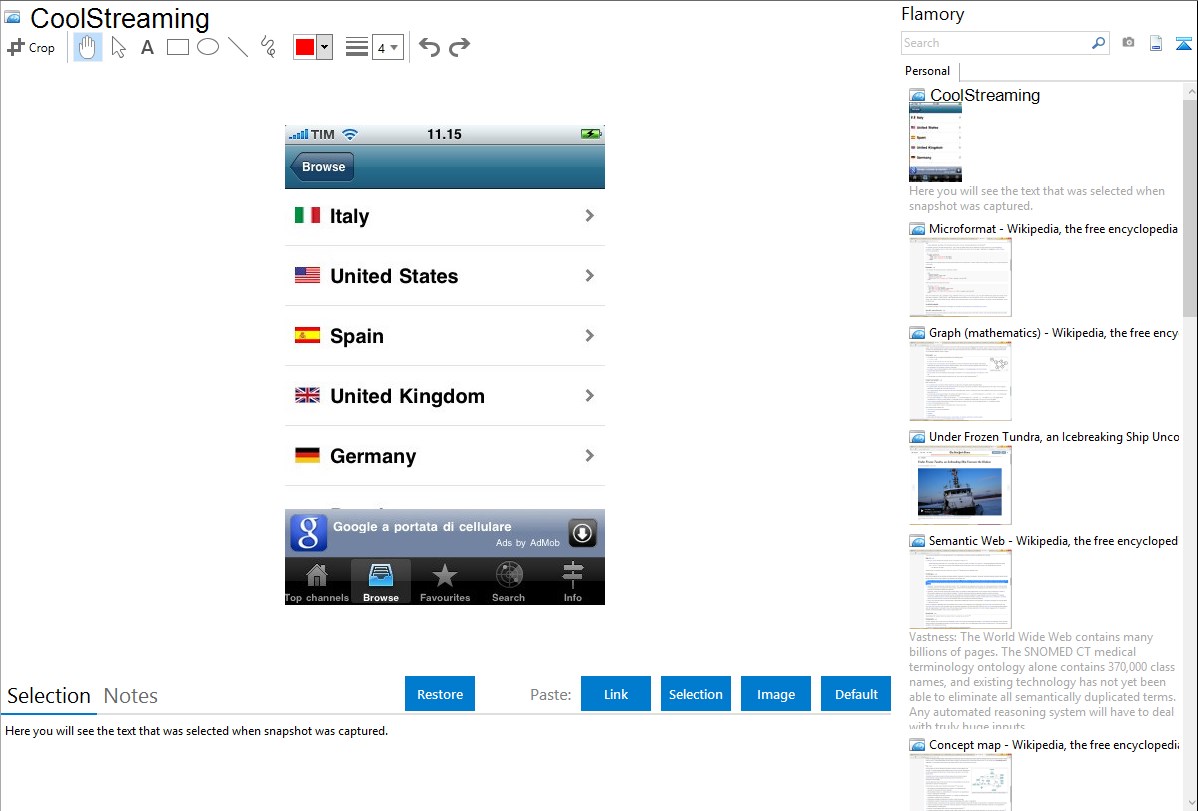The width and height of the screenshot is (1198, 811).
Task: Select the straight line tool
Action: pos(238,47)
